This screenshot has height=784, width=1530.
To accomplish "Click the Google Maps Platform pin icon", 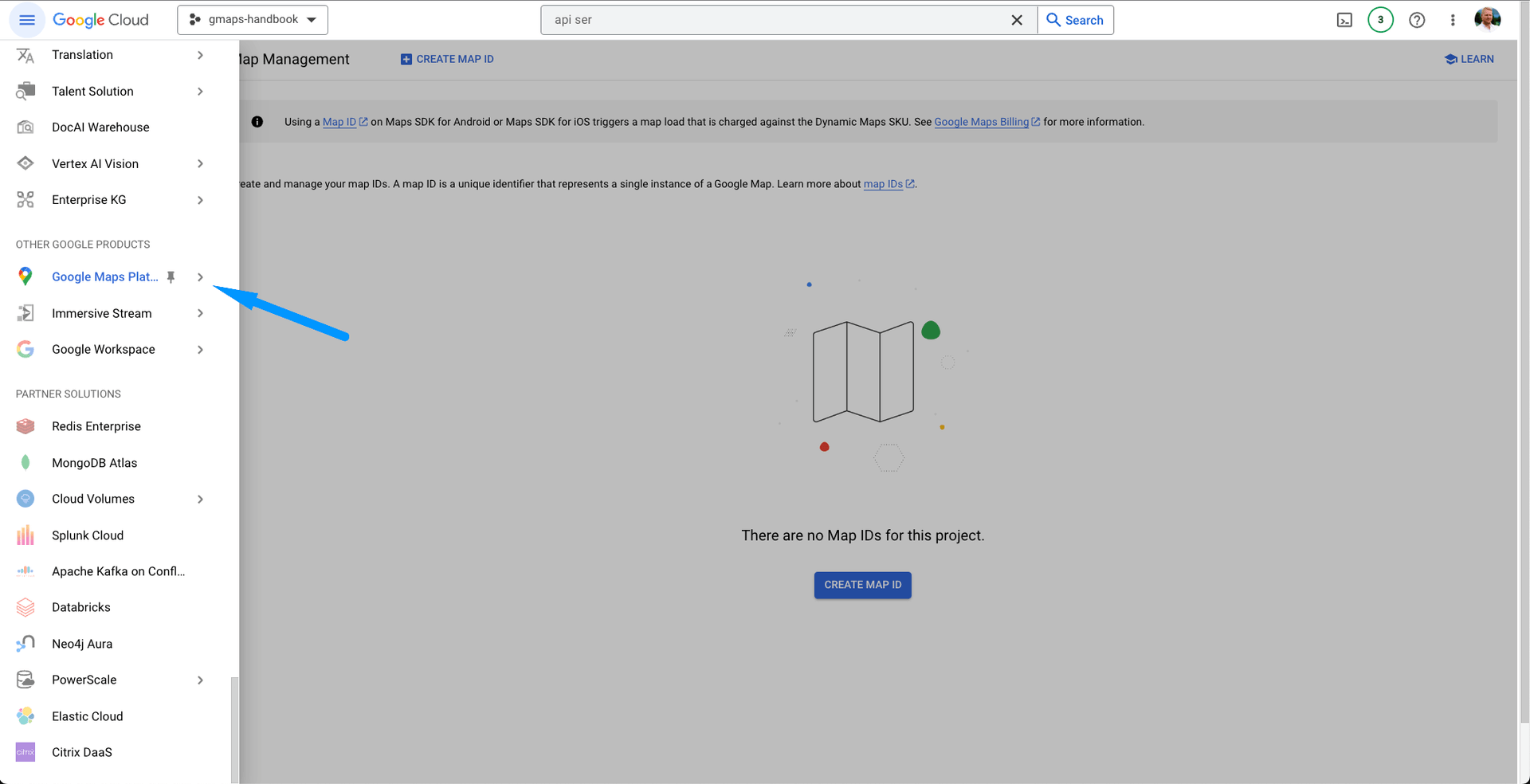I will pos(25,276).
